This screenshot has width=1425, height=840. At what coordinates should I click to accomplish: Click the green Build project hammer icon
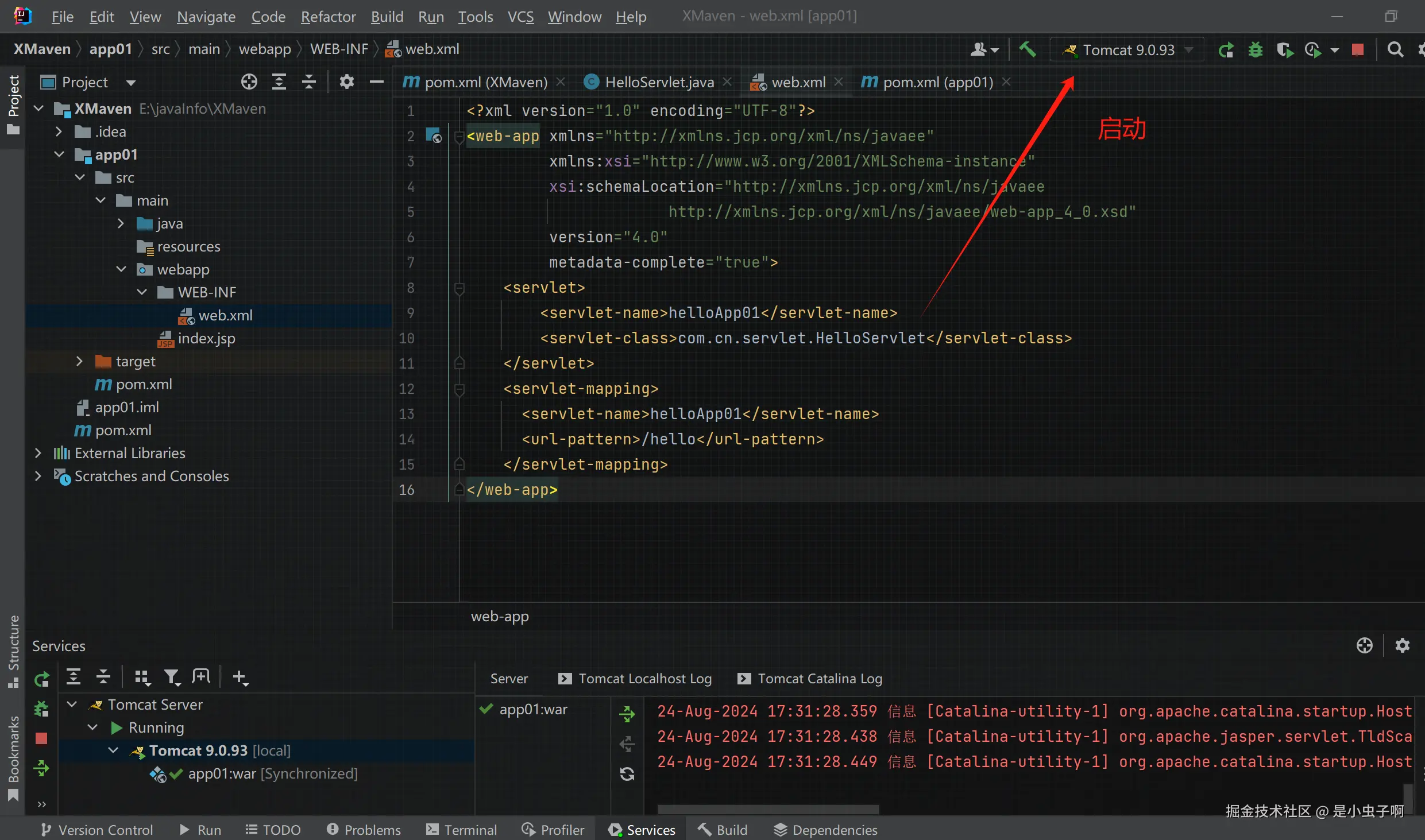[x=1028, y=50]
